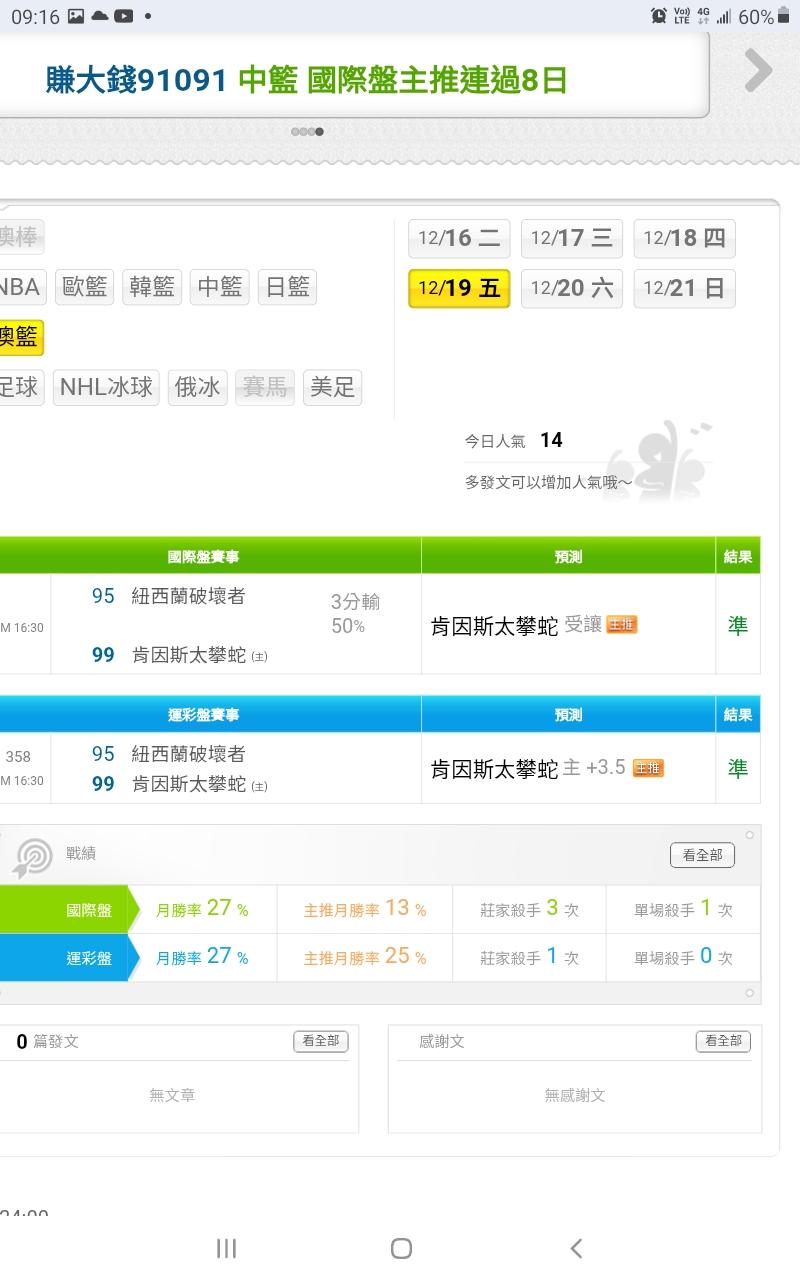Open the 賺大錢91091 banner headline link

pos(306,80)
